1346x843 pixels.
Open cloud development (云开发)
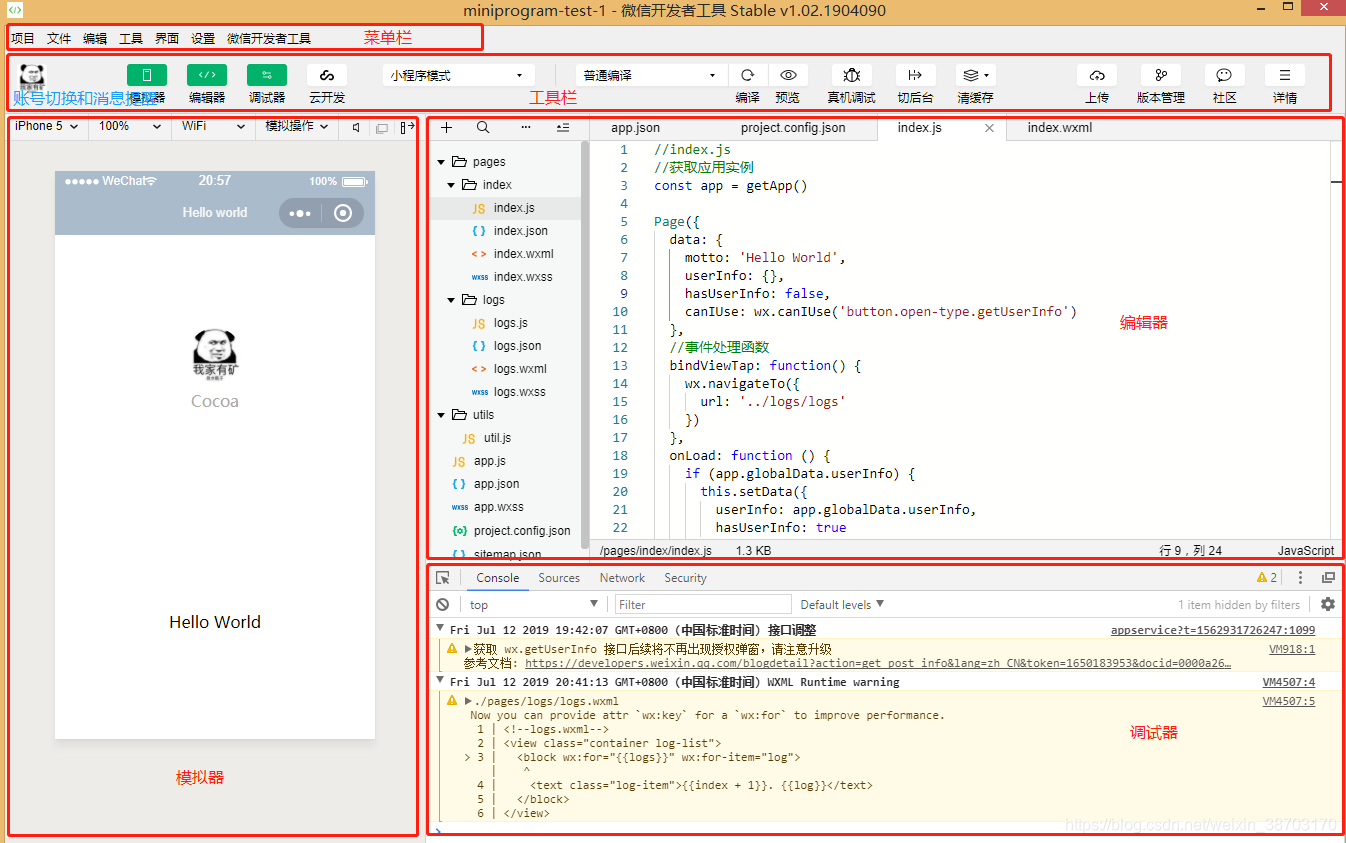coord(327,75)
